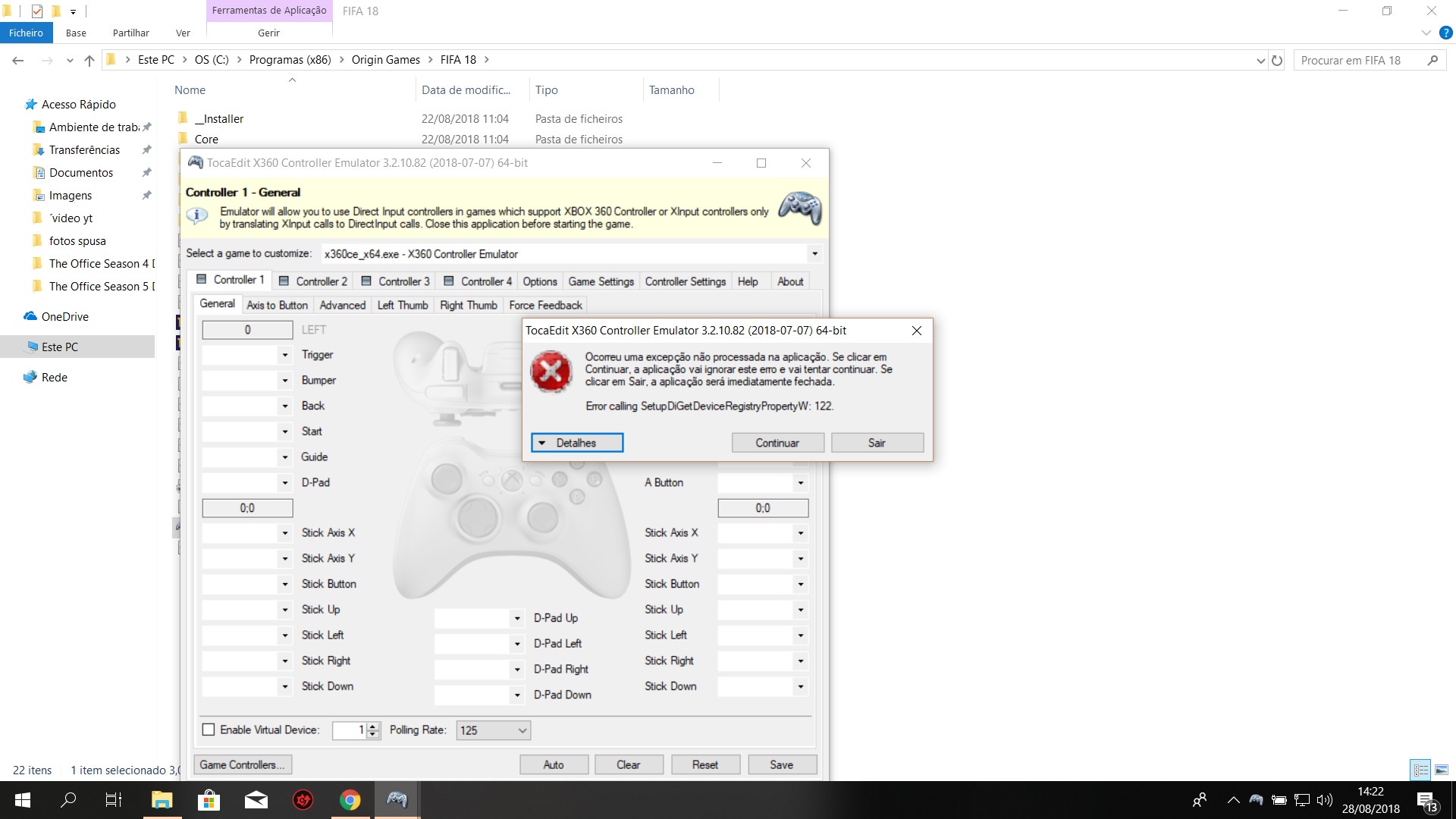
Task: Click the gamepad icon in the General header
Action: tap(799, 208)
